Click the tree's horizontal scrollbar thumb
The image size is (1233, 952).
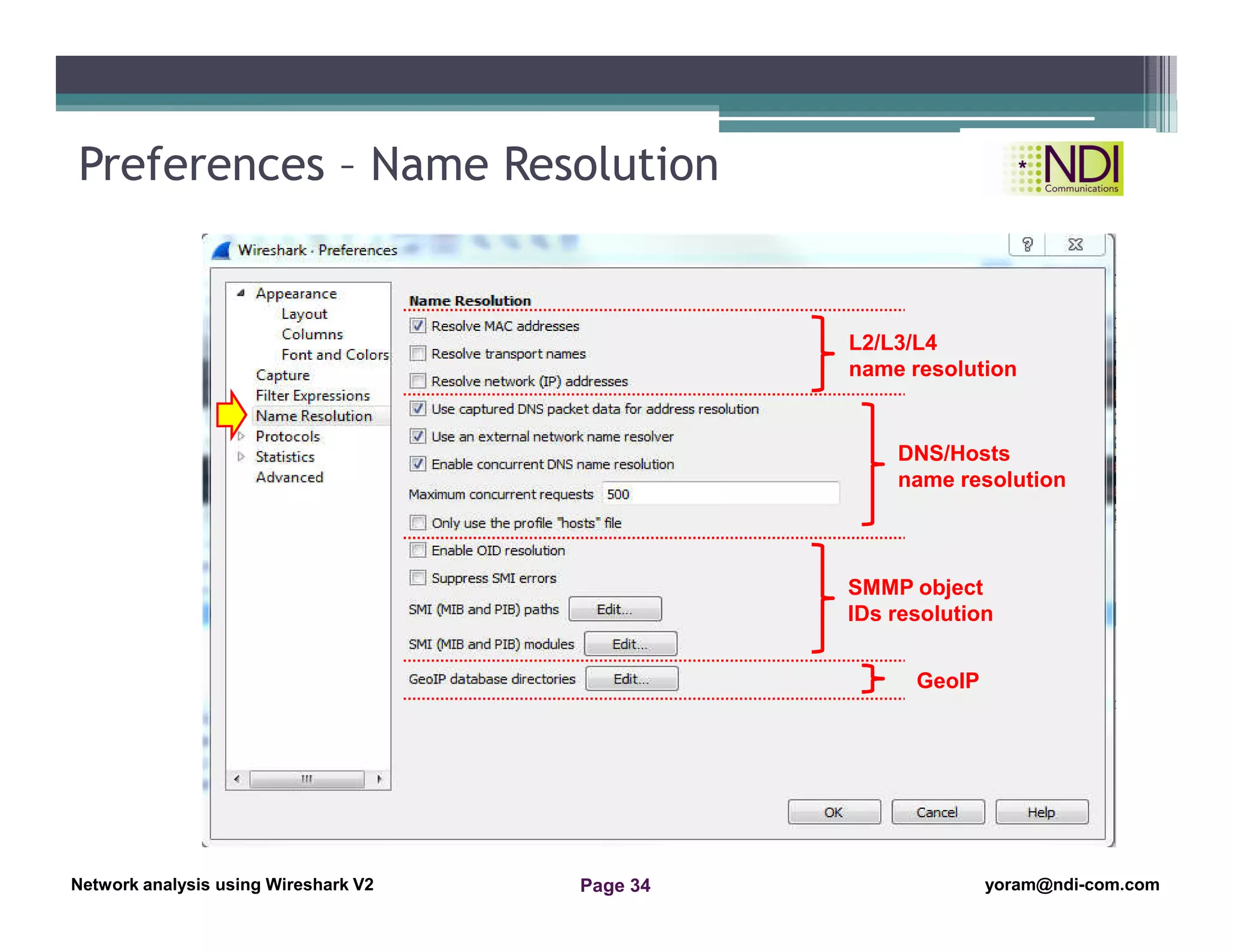(x=307, y=779)
